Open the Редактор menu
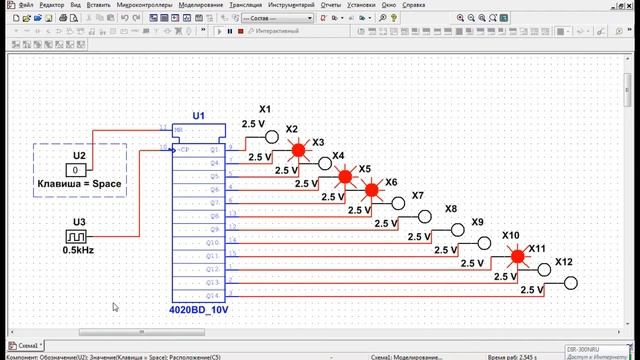640x360 pixels. click(52, 5)
